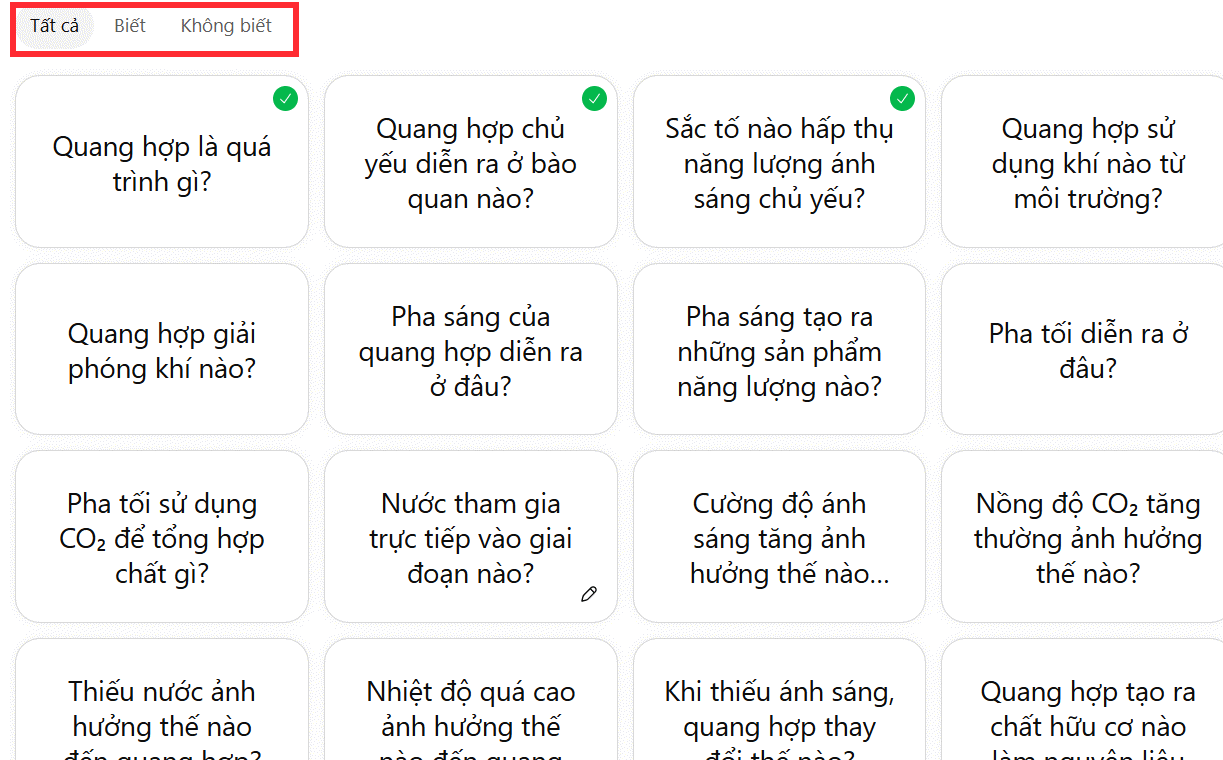The image size is (1223, 760).
Task: Open flashcard "Sắc tố nào hấp thụ năng lượng ánh sáng"
Action: (x=780, y=162)
